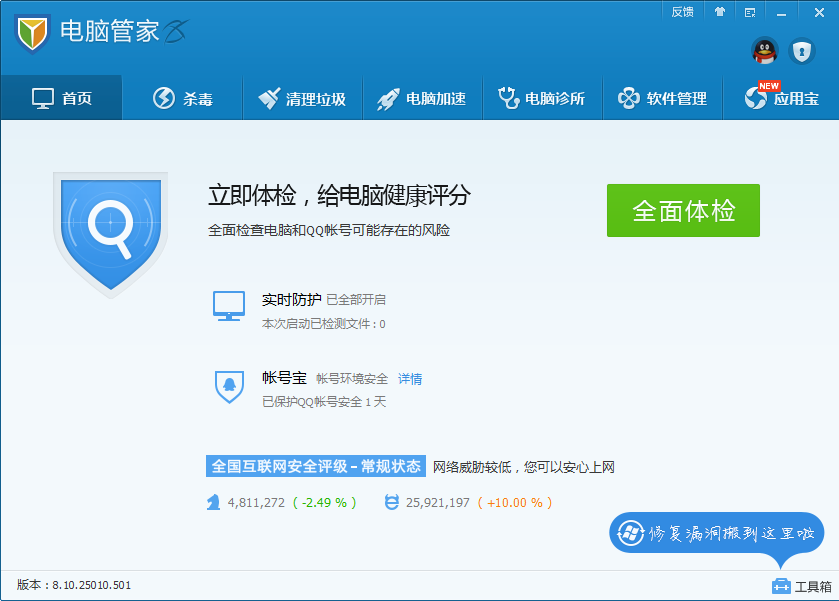Open the 电脑加速 tab
The image size is (839, 601).
coord(422,98)
